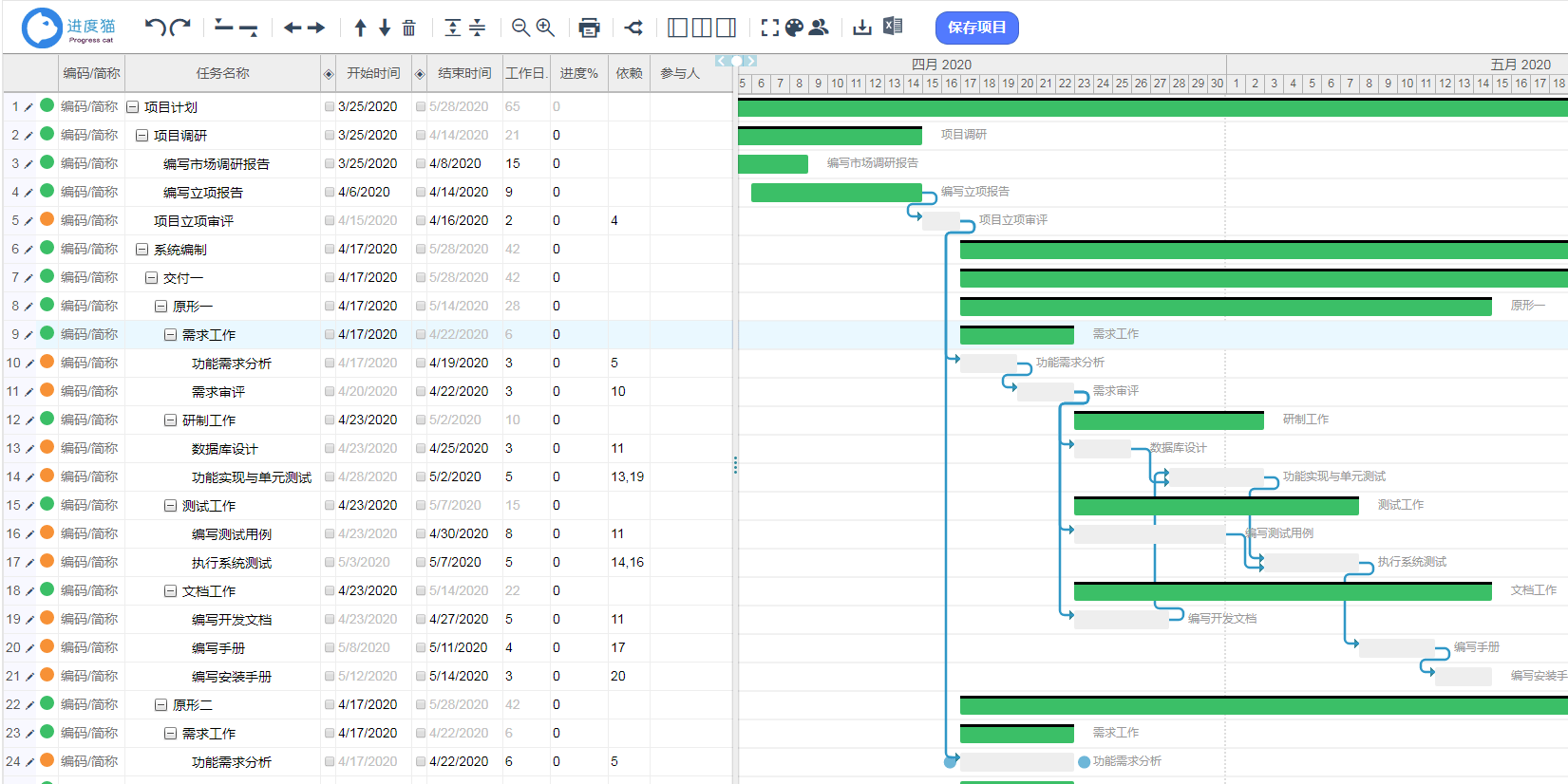
Task: Move selected task up
Action: [x=361, y=28]
